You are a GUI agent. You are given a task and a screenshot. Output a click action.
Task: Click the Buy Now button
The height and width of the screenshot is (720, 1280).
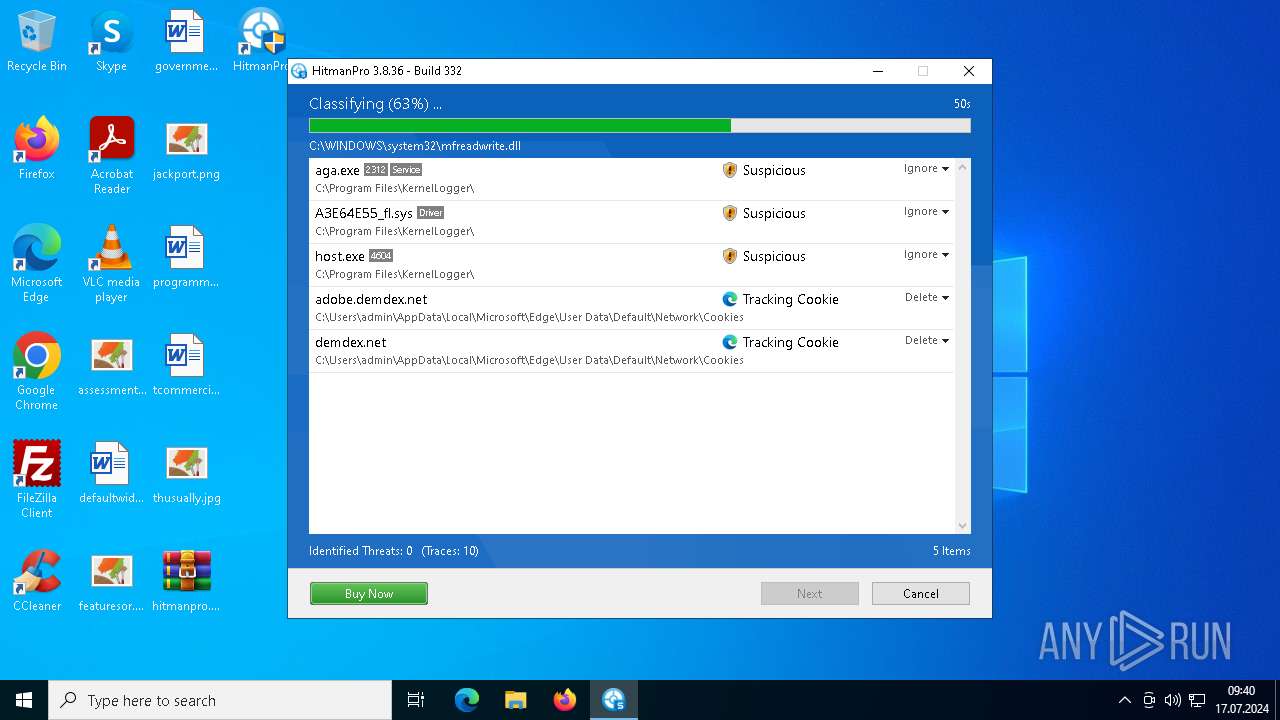point(369,594)
